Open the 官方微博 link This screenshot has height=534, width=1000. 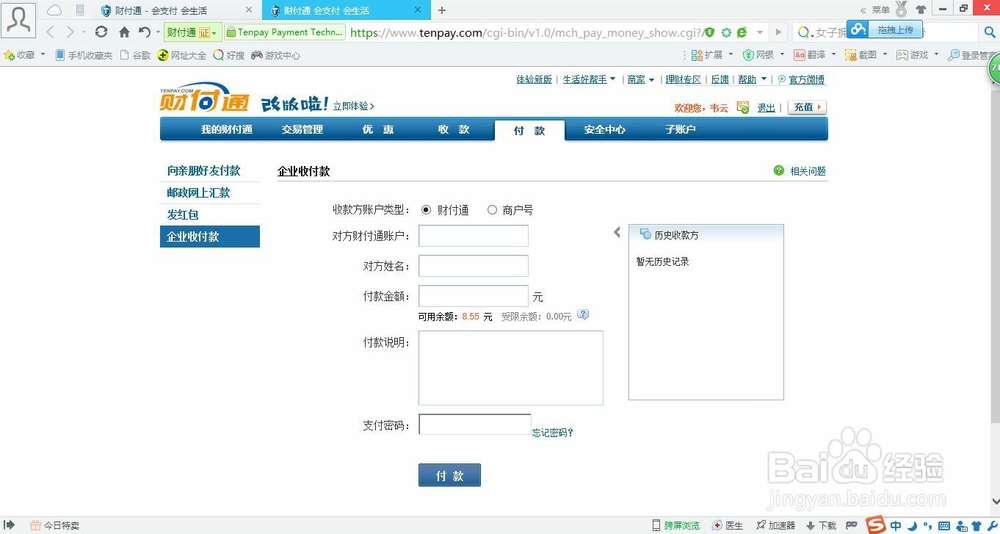[806, 80]
